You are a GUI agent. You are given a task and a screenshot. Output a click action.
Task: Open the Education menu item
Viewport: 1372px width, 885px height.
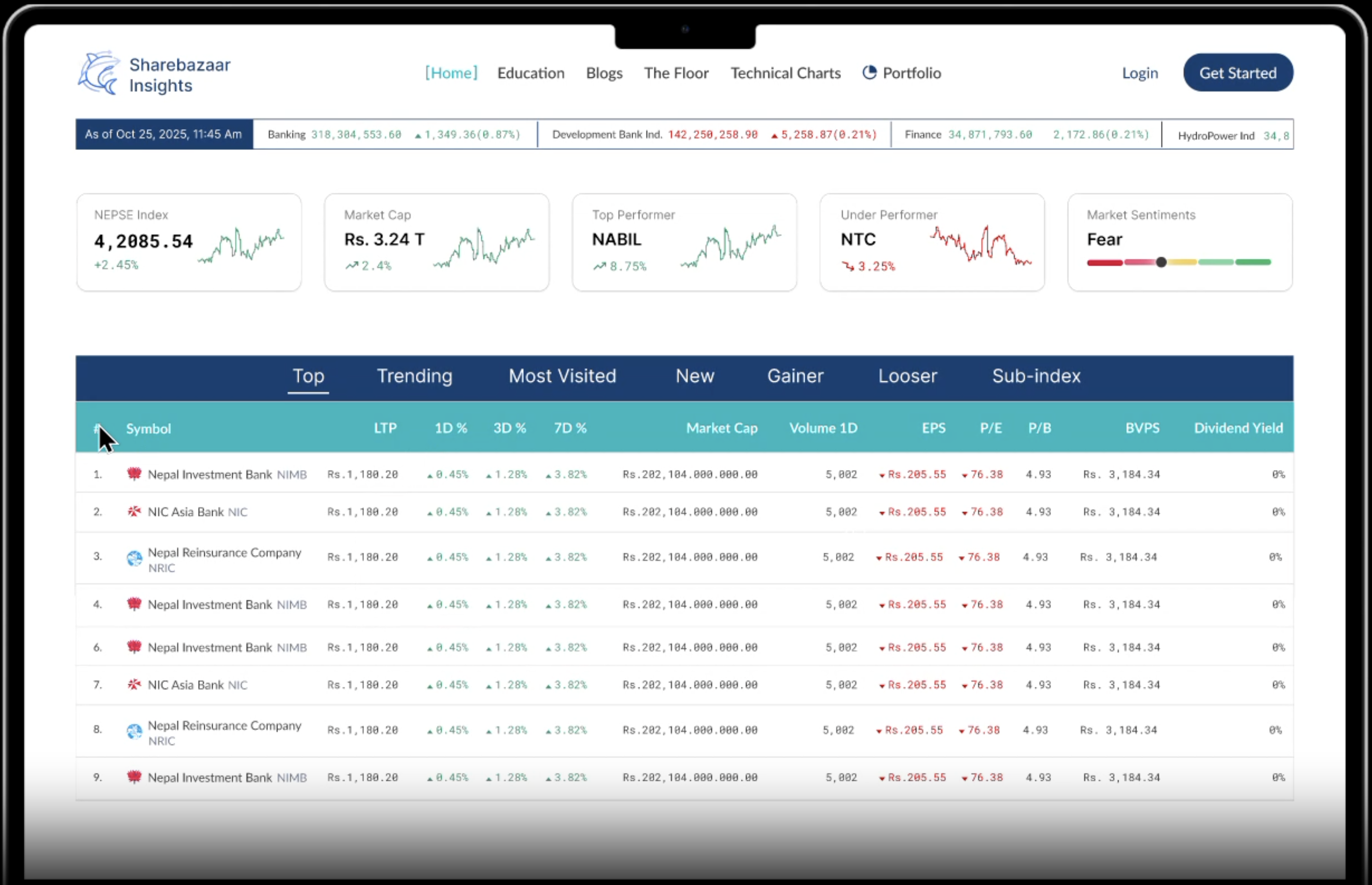click(530, 73)
